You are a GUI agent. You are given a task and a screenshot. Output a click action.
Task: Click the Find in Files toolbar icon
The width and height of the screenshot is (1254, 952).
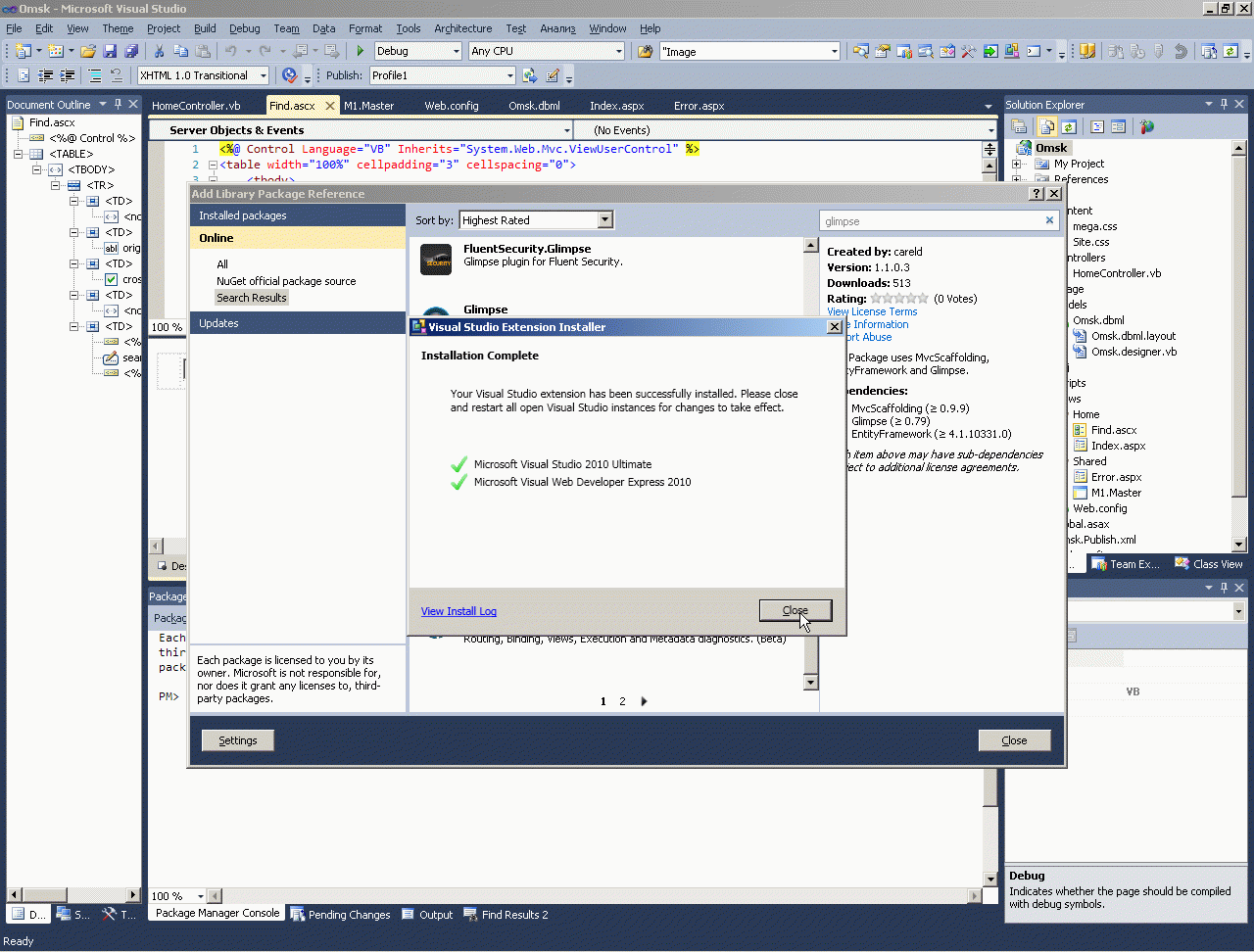(x=646, y=51)
